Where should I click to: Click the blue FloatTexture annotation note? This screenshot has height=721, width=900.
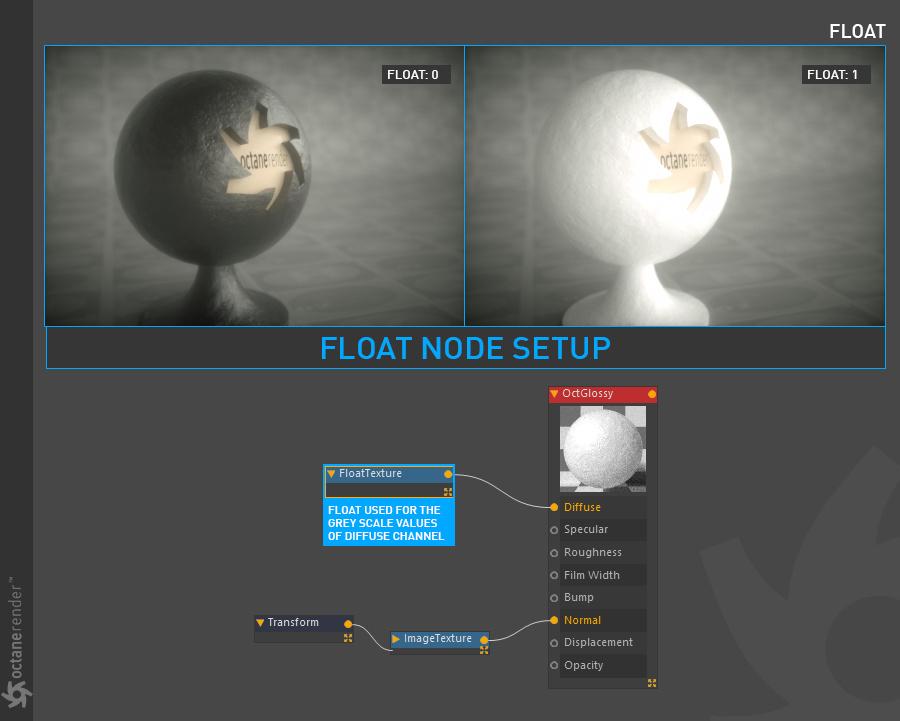pos(389,523)
